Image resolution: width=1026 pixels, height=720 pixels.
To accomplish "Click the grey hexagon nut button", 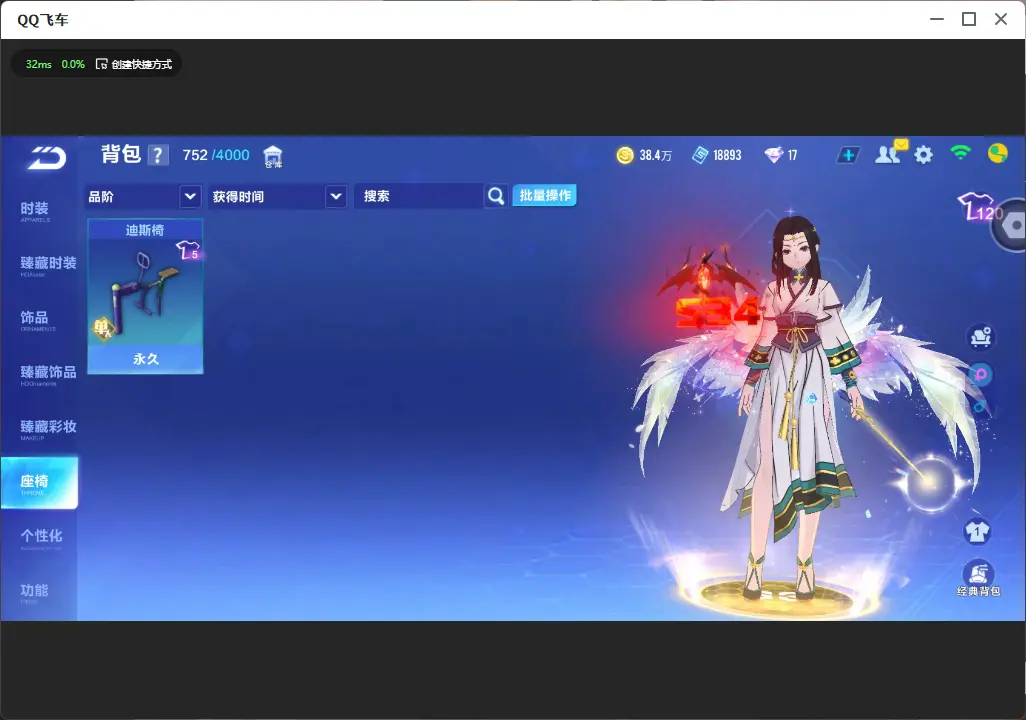I will (1012, 225).
